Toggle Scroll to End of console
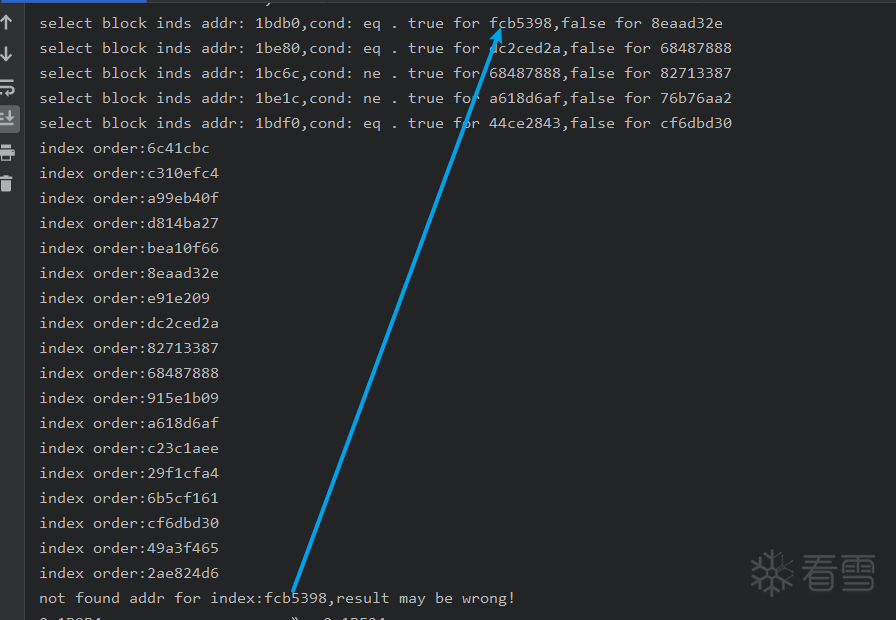The image size is (896, 620). [7, 119]
